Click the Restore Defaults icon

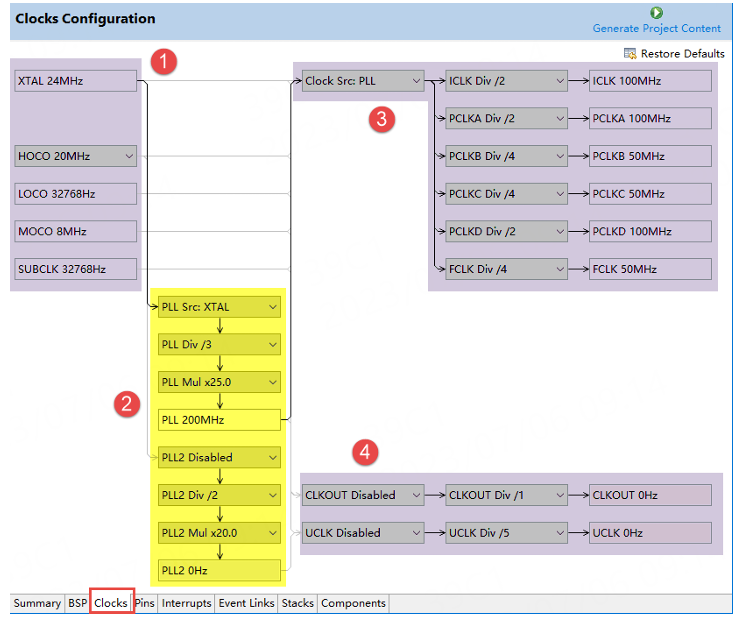630,54
